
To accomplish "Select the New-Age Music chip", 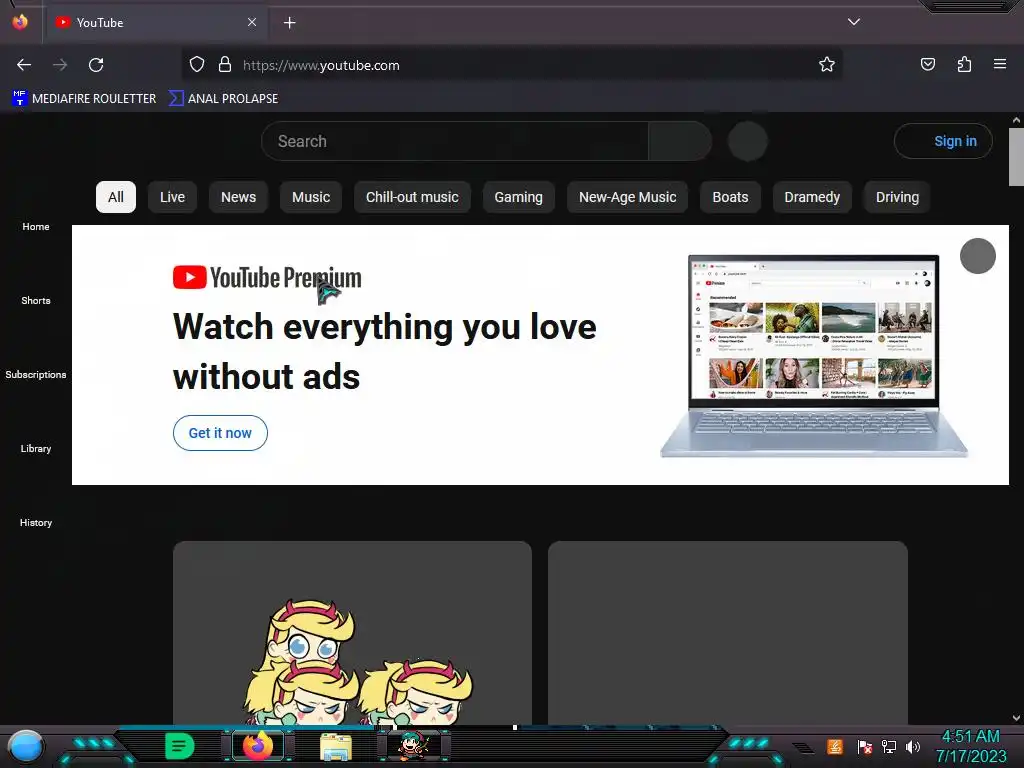I will [x=628, y=197].
